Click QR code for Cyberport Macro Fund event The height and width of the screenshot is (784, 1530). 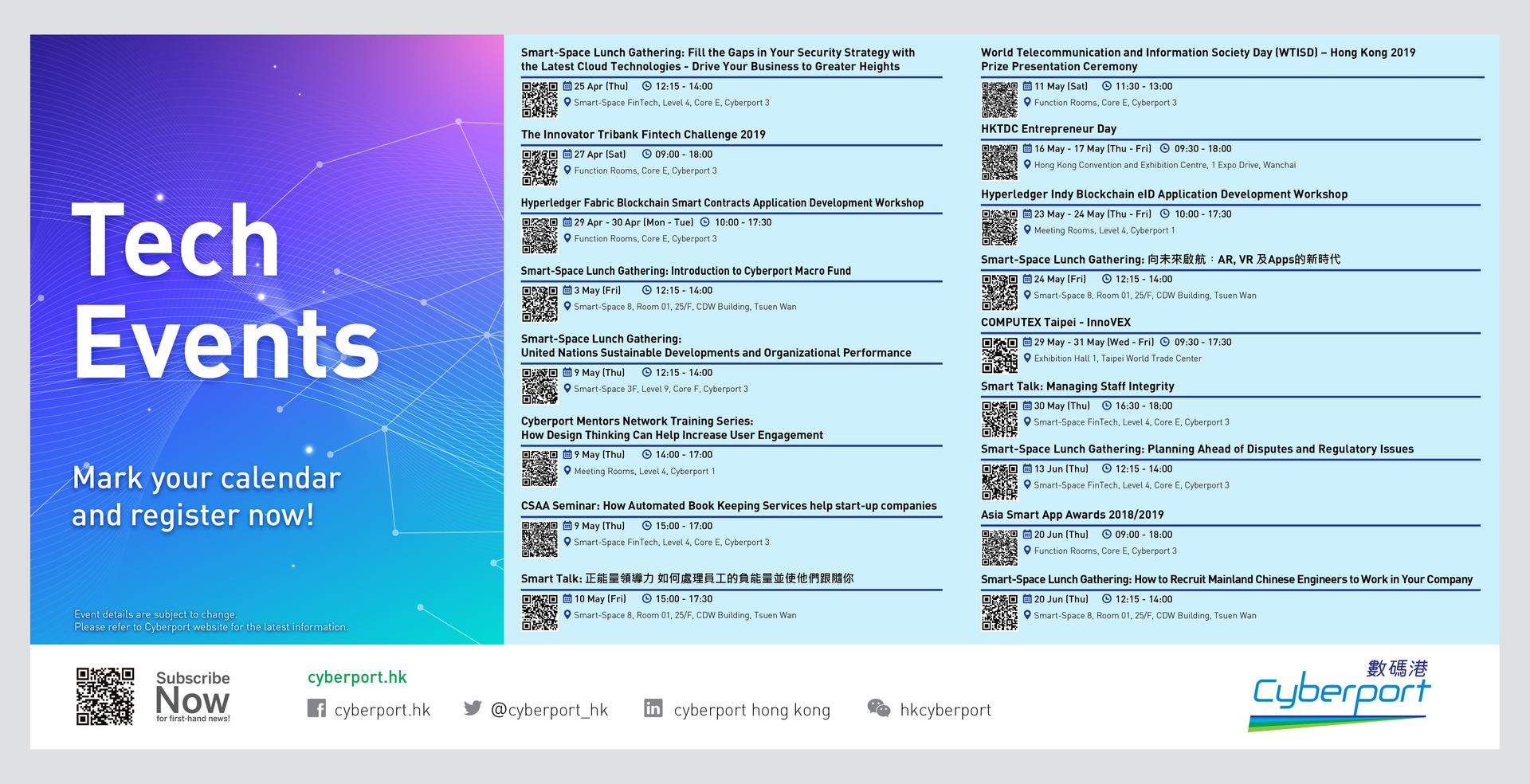pos(539,304)
